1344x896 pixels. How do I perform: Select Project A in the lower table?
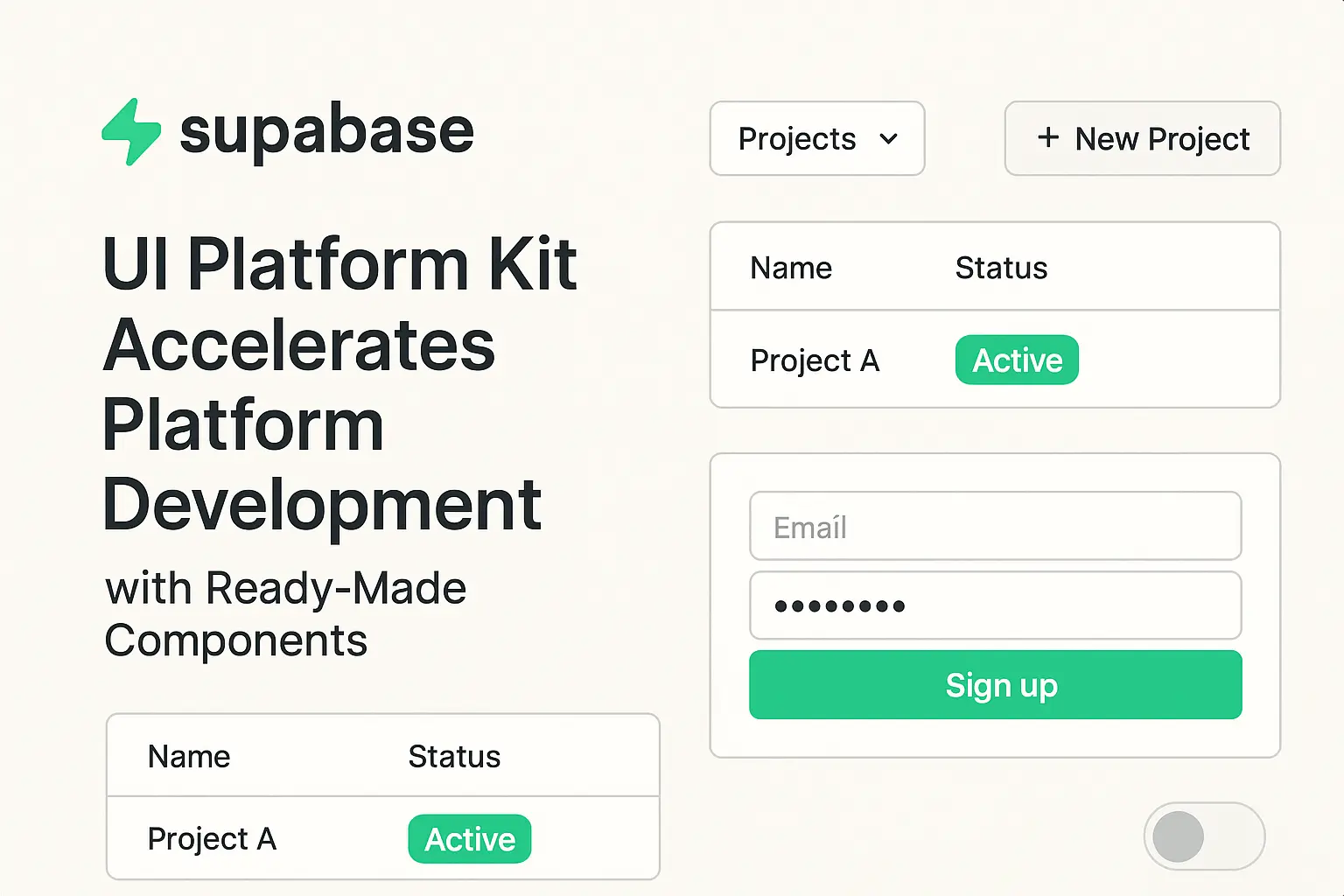212,839
